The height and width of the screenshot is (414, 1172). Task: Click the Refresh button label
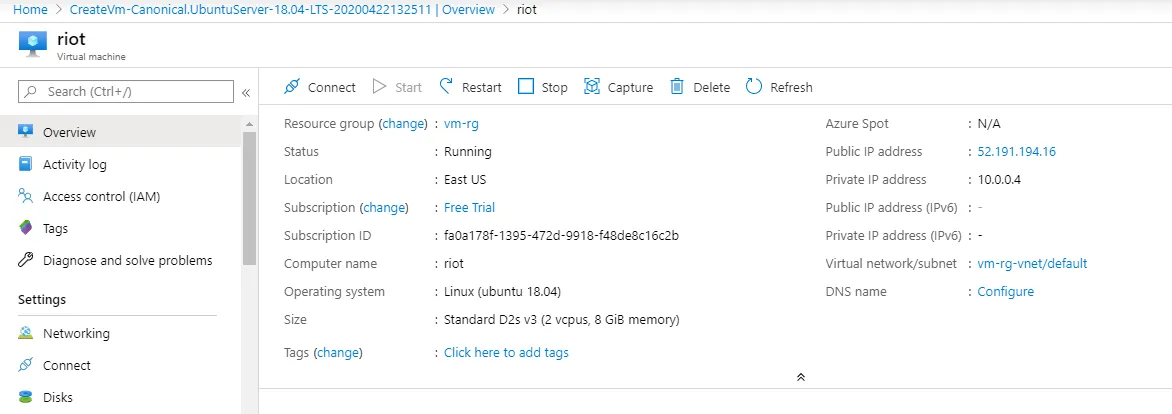(x=791, y=87)
